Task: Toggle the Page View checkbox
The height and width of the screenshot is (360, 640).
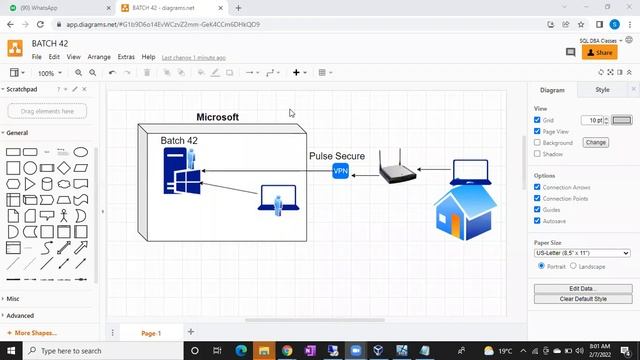Action: tap(537, 131)
